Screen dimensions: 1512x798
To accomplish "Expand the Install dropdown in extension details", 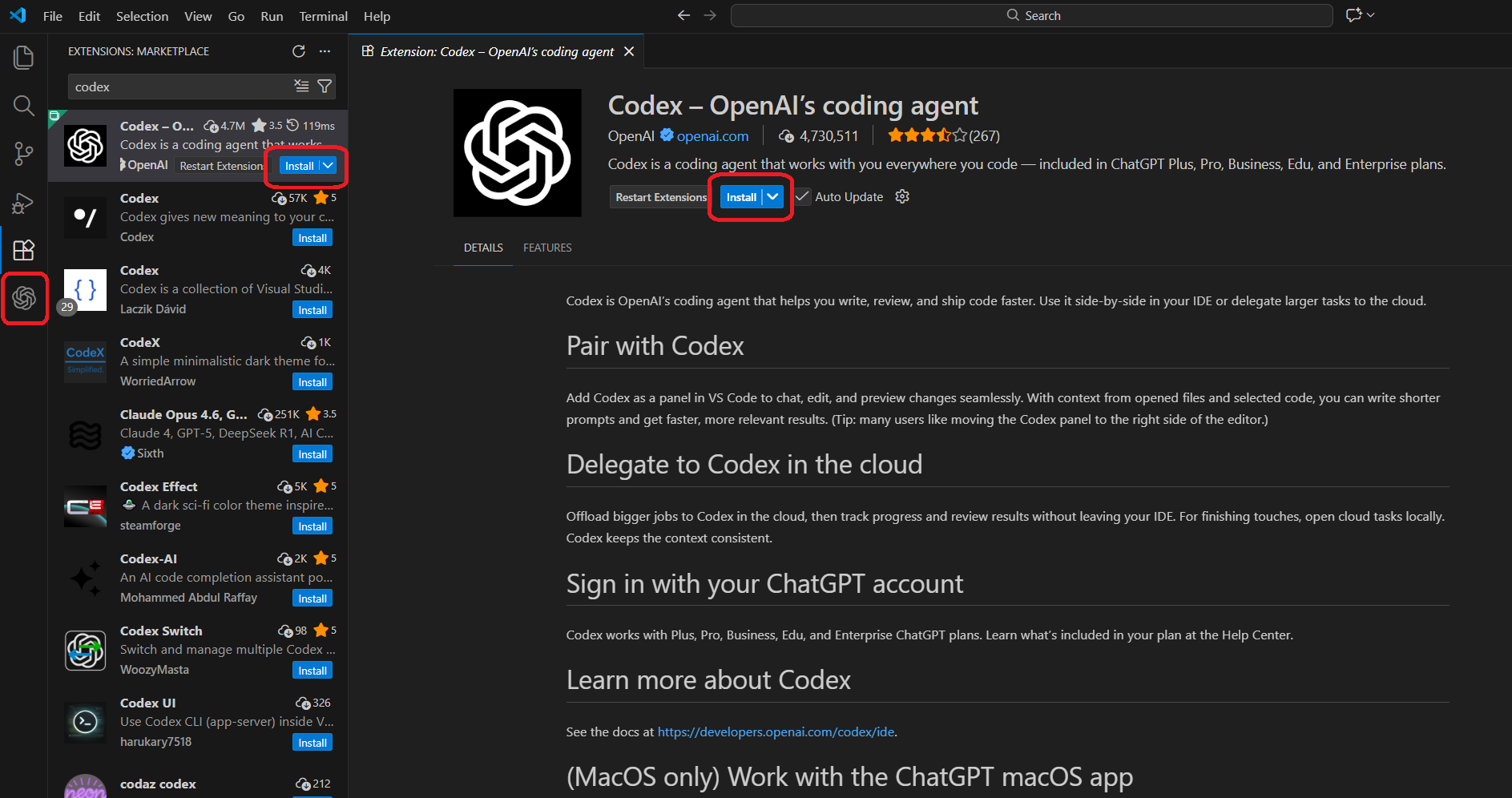I will 772,196.
